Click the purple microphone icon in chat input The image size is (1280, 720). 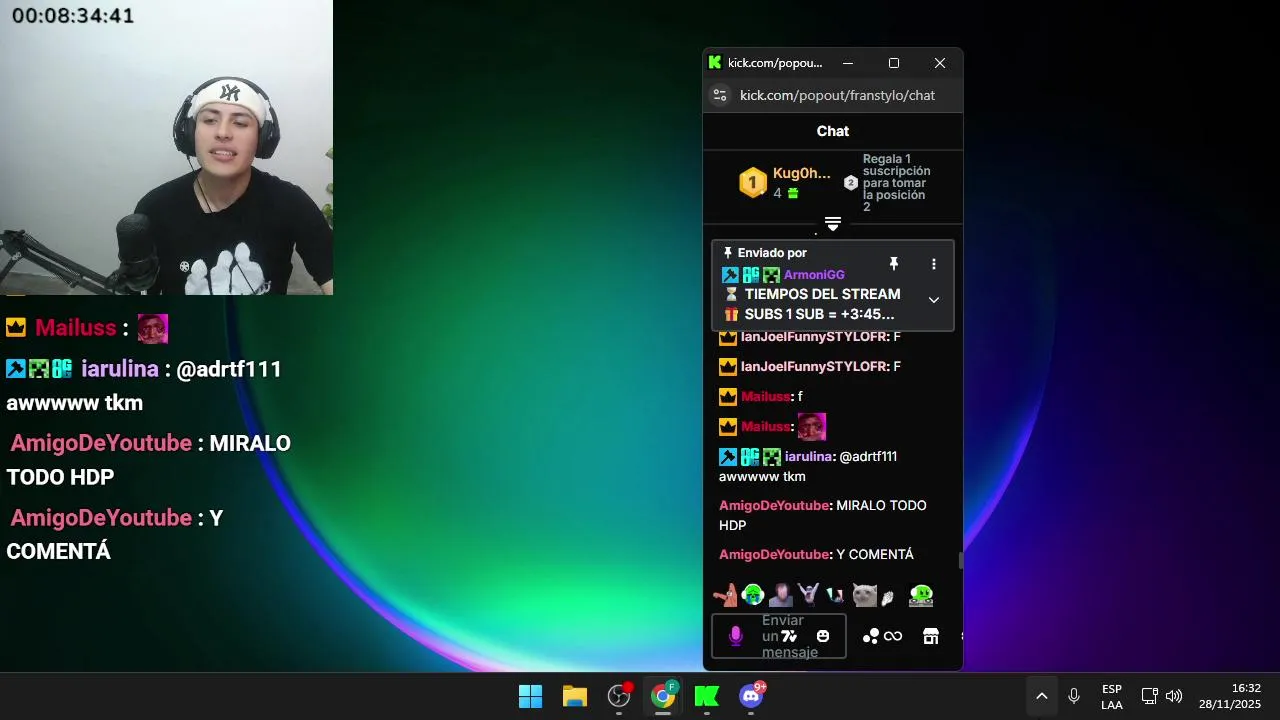(736, 636)
